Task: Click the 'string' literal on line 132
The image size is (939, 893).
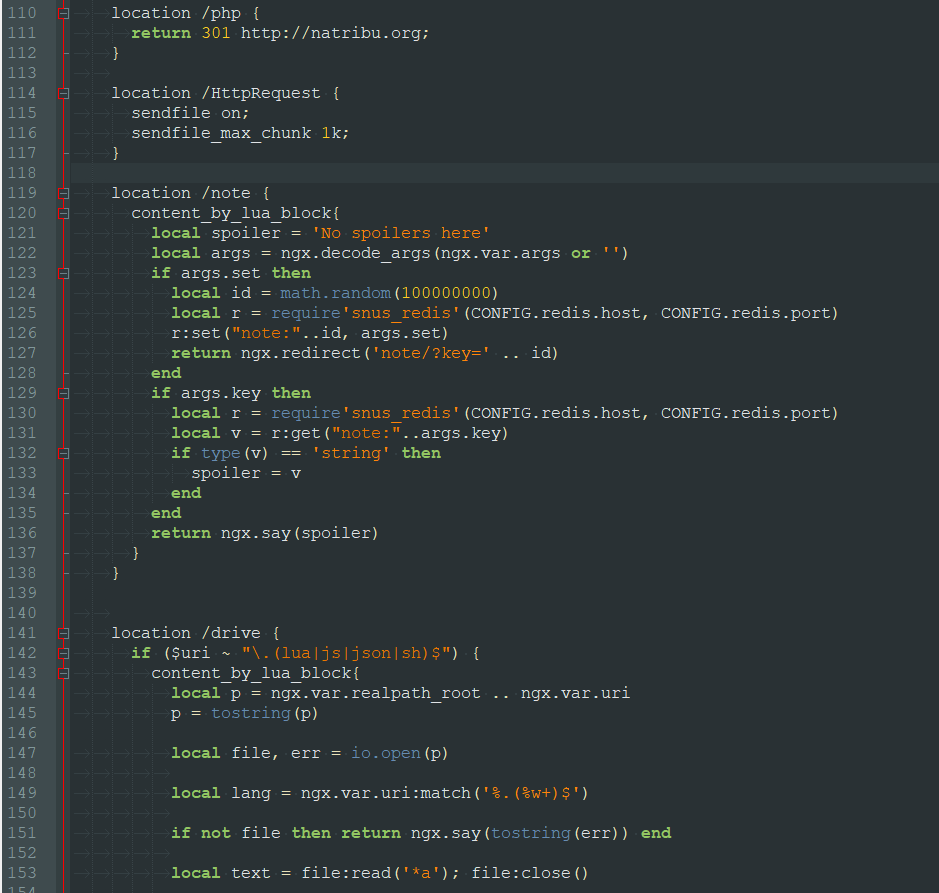Action: click(350, 453)
